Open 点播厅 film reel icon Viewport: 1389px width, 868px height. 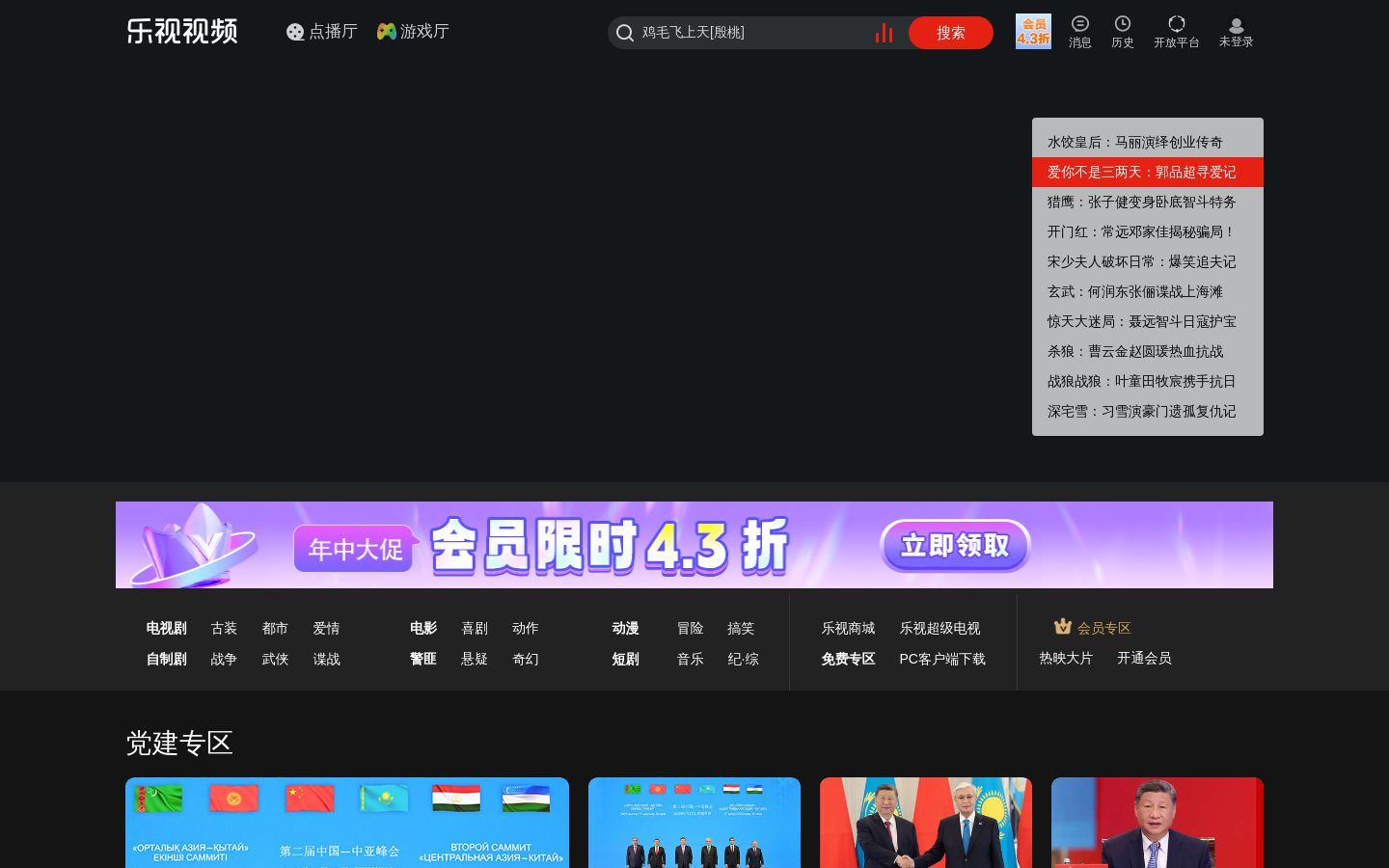295,32
